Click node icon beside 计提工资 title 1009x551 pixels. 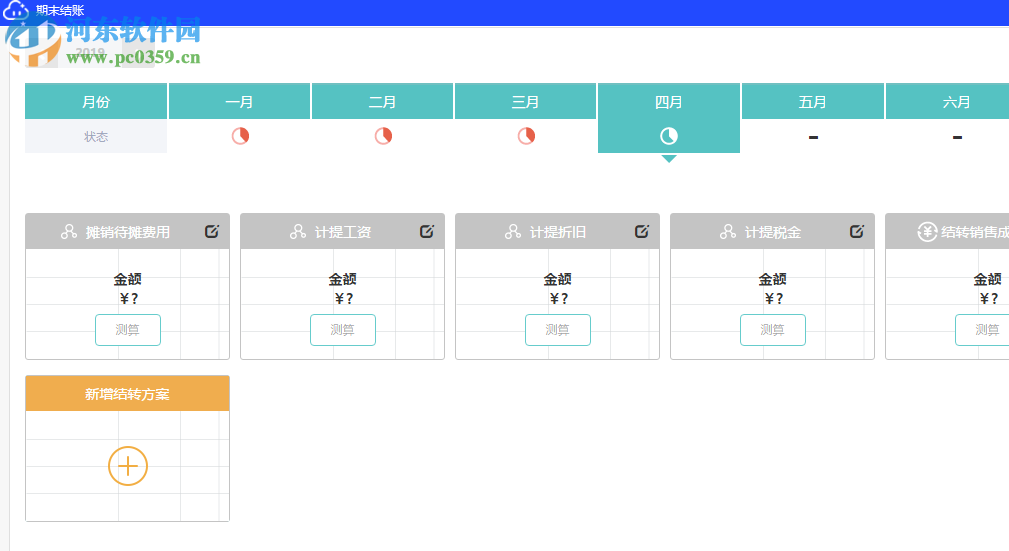click(298, 232)
